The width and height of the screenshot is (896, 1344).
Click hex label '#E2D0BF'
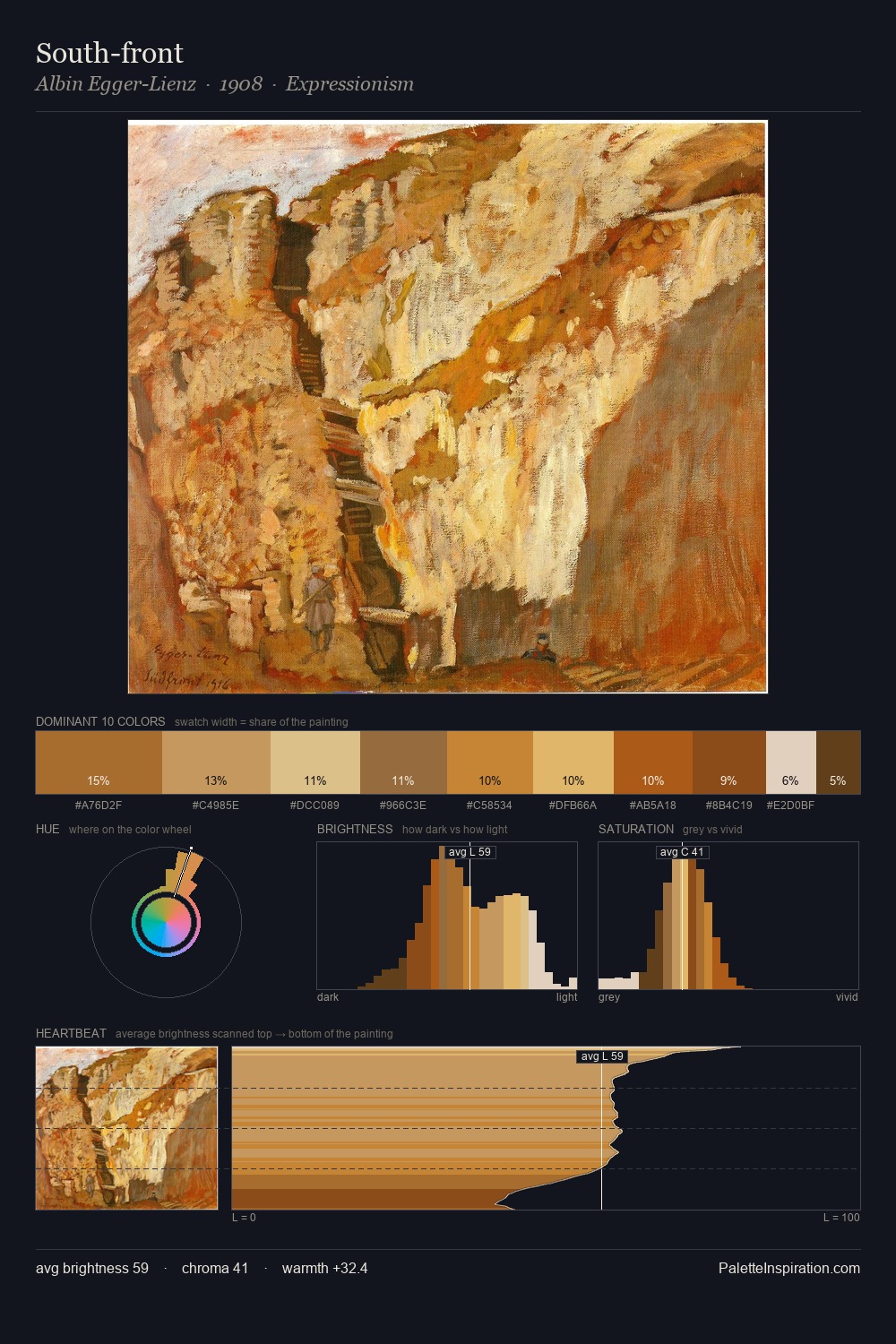pos(790,805)
